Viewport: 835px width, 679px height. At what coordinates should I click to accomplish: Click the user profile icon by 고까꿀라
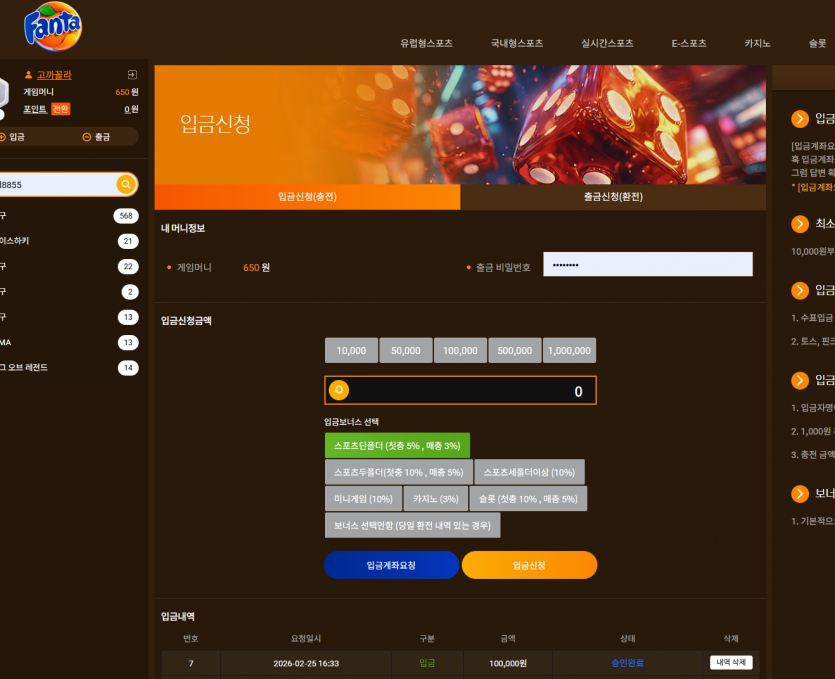29,75
